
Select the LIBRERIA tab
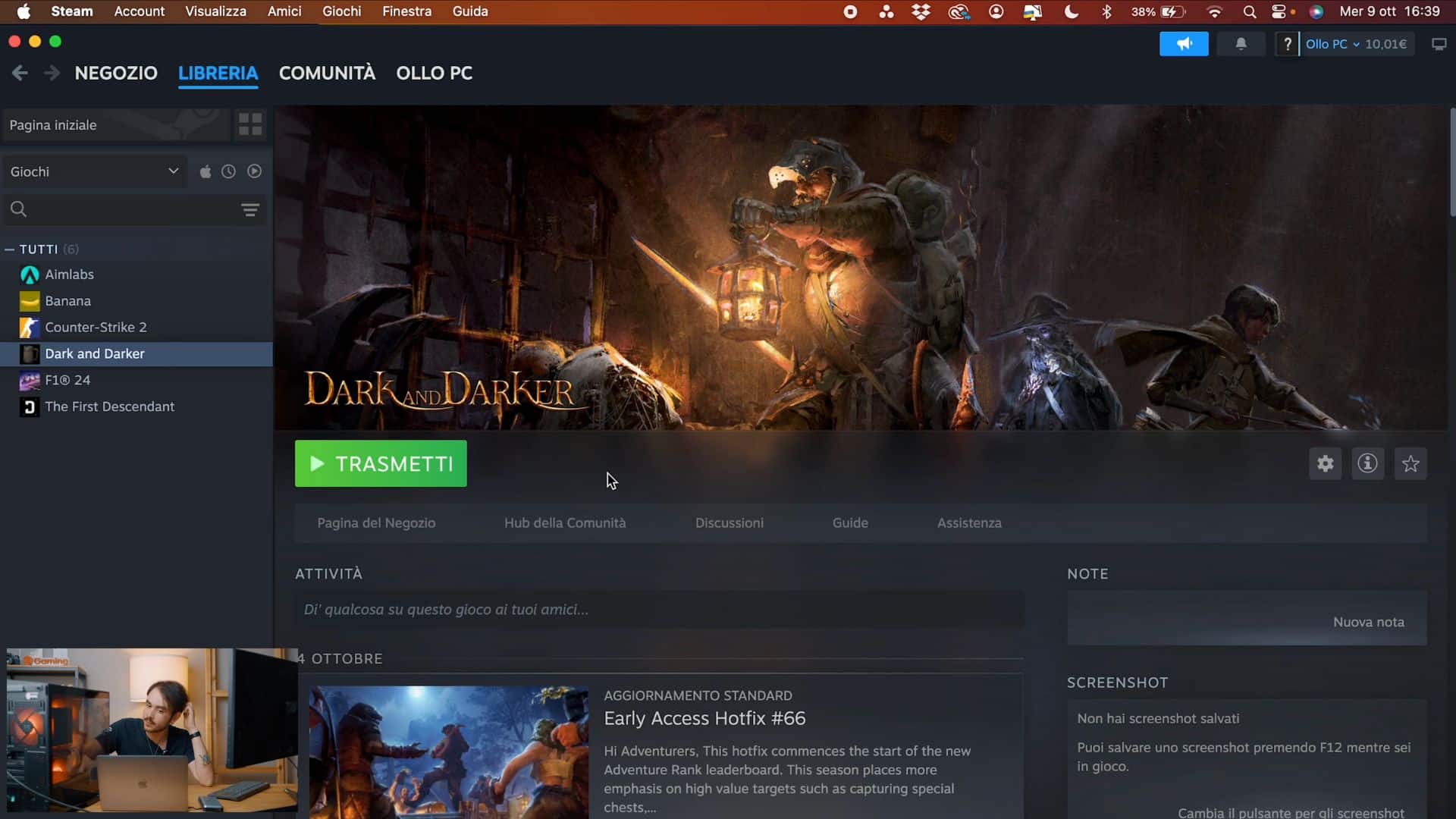(x=218, y=73)
